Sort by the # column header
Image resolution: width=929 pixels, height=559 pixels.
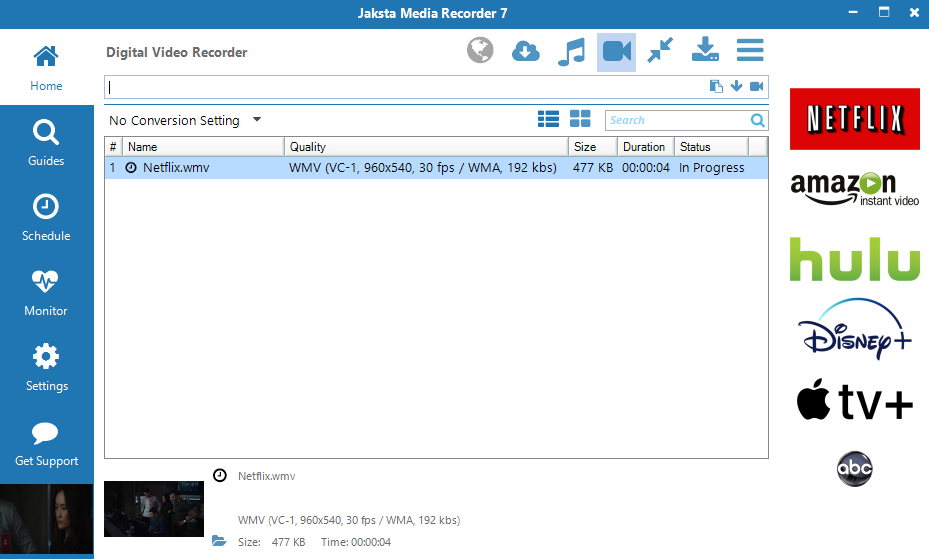[113, 147]
